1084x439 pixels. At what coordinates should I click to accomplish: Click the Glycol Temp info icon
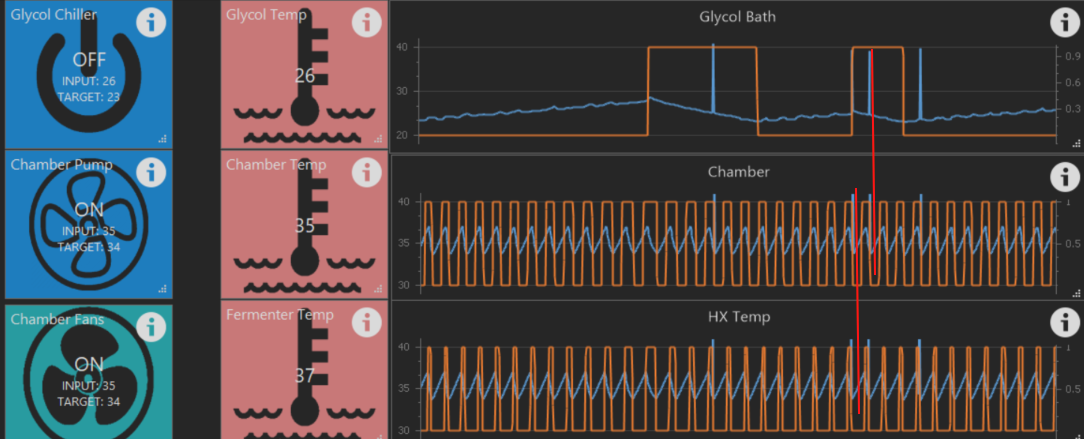pyautogui.click(x=367, y=22)
